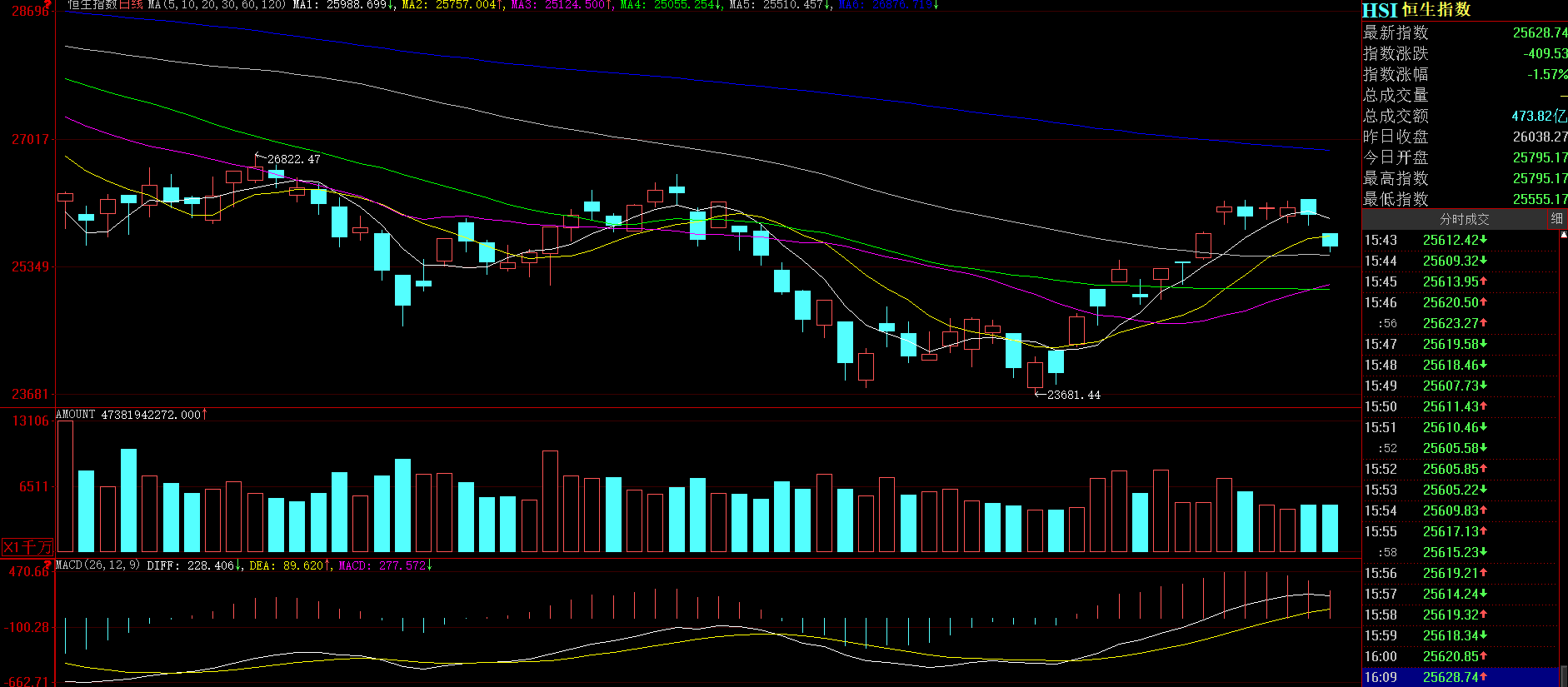
Task: Click the MACD(26,12,9) indicator label
Action: (x=97, y=565)
